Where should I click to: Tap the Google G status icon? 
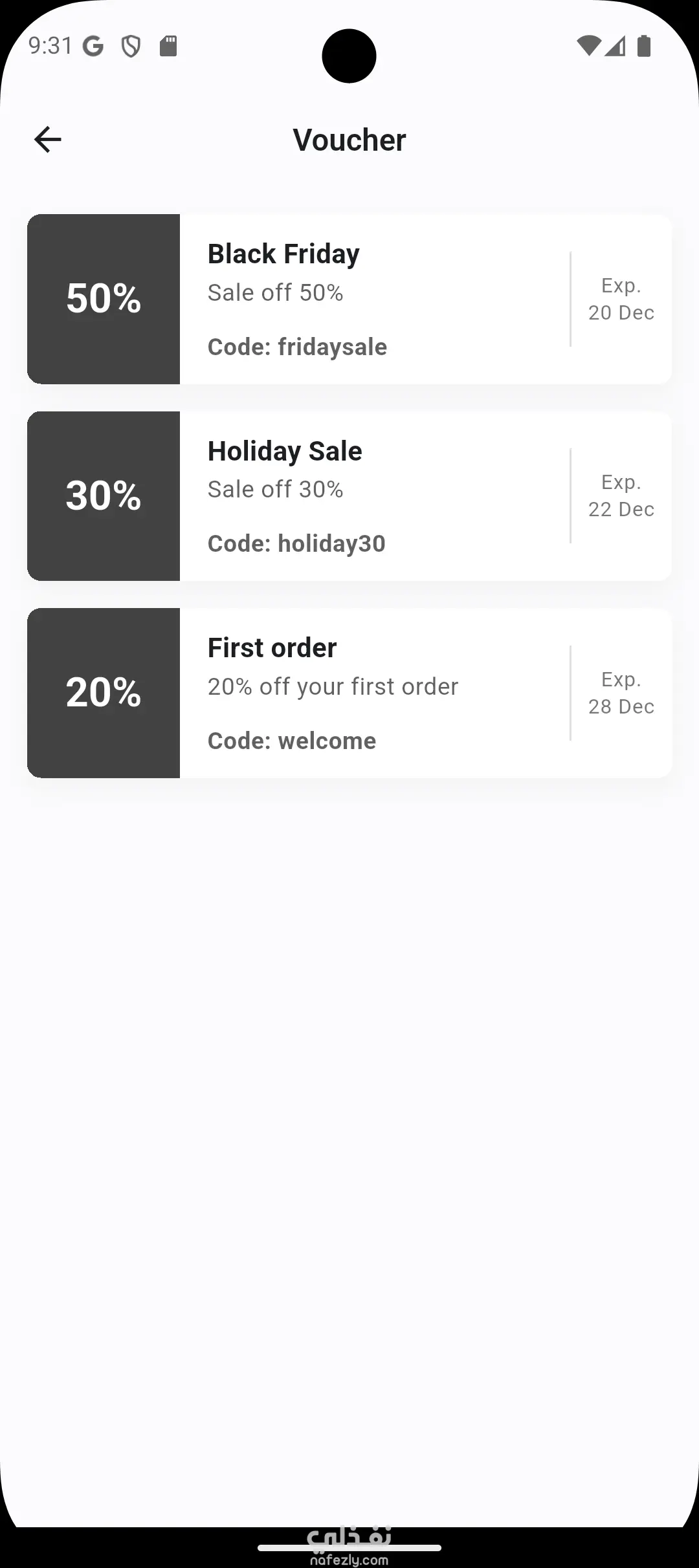tap(93, 47)
